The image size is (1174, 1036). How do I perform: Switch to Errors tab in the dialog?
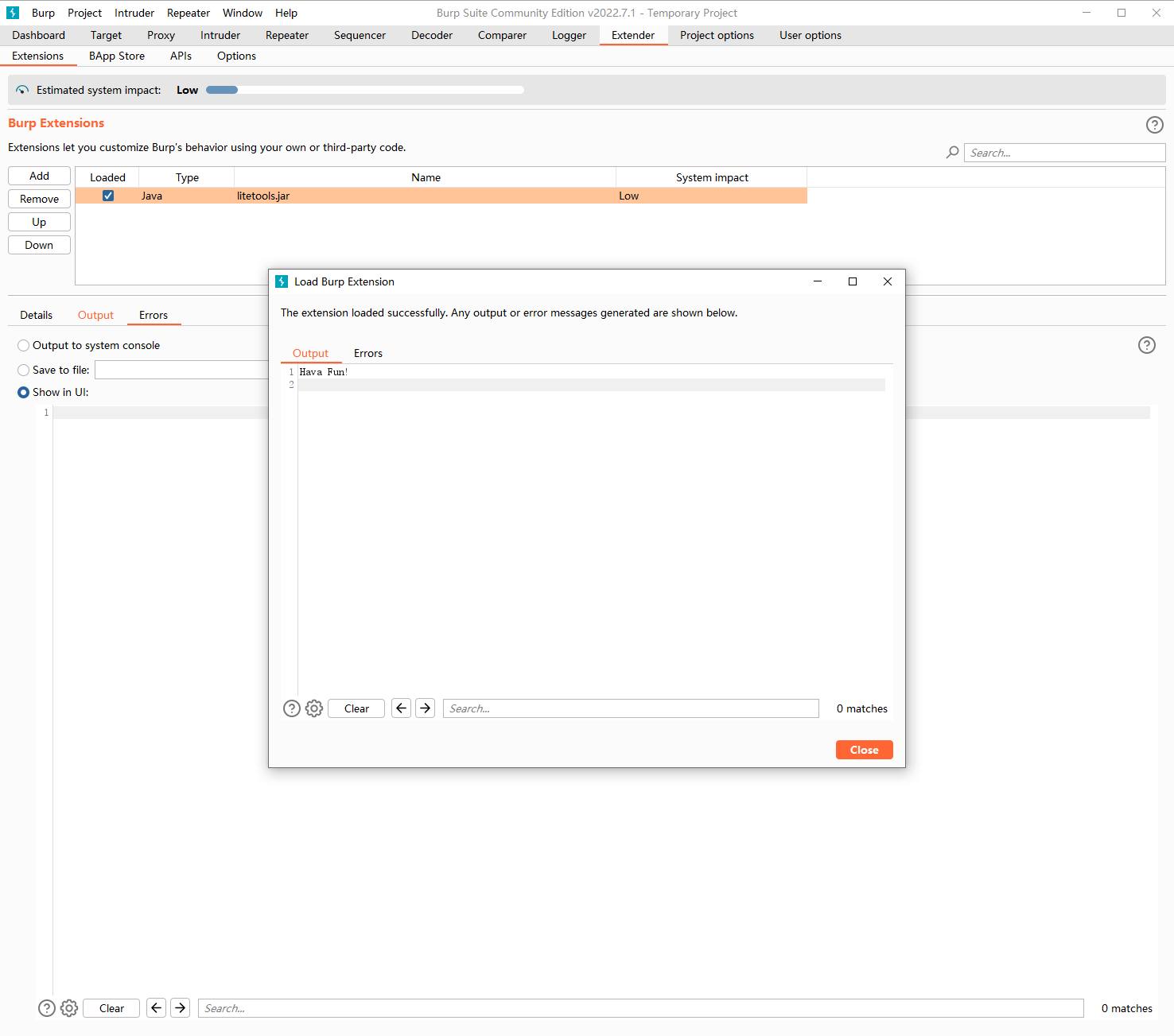tap(368, 353)
